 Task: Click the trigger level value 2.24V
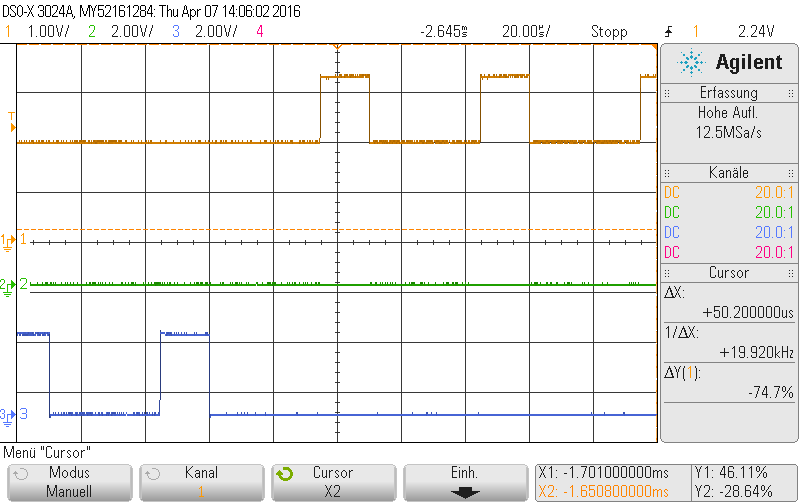pos(756,32)
